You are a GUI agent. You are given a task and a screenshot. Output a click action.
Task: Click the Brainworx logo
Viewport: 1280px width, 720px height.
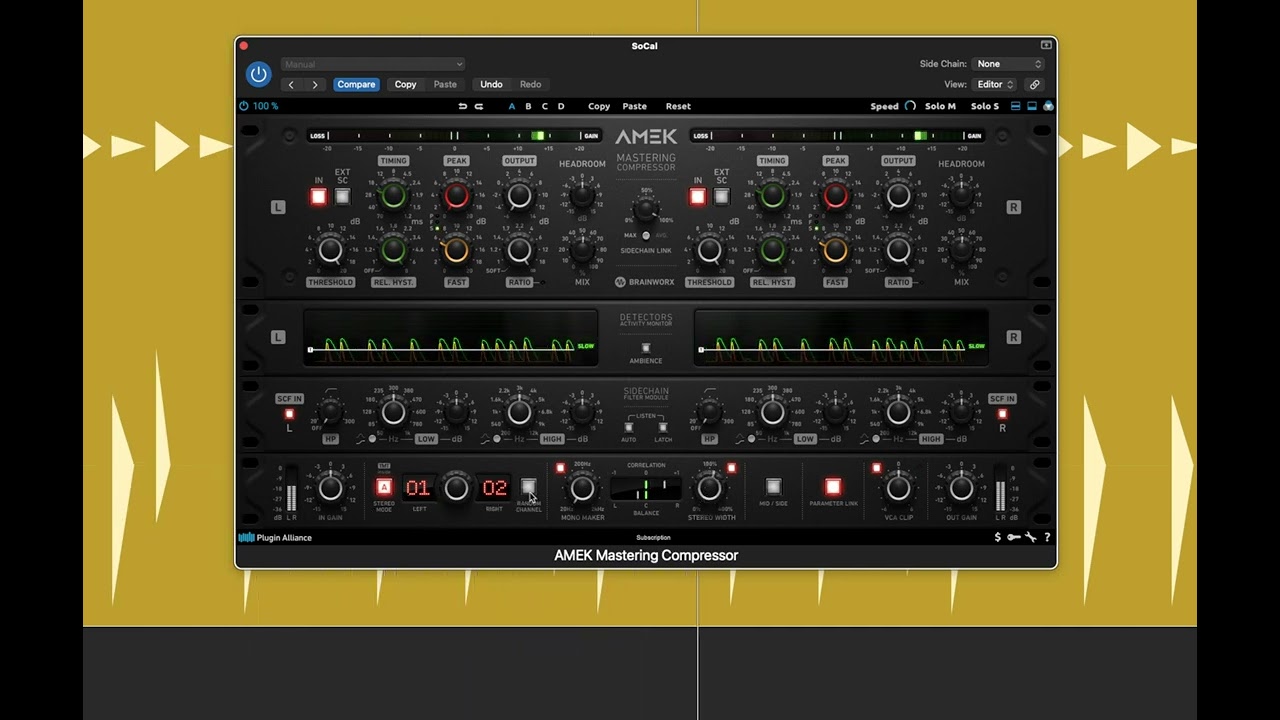645,282
